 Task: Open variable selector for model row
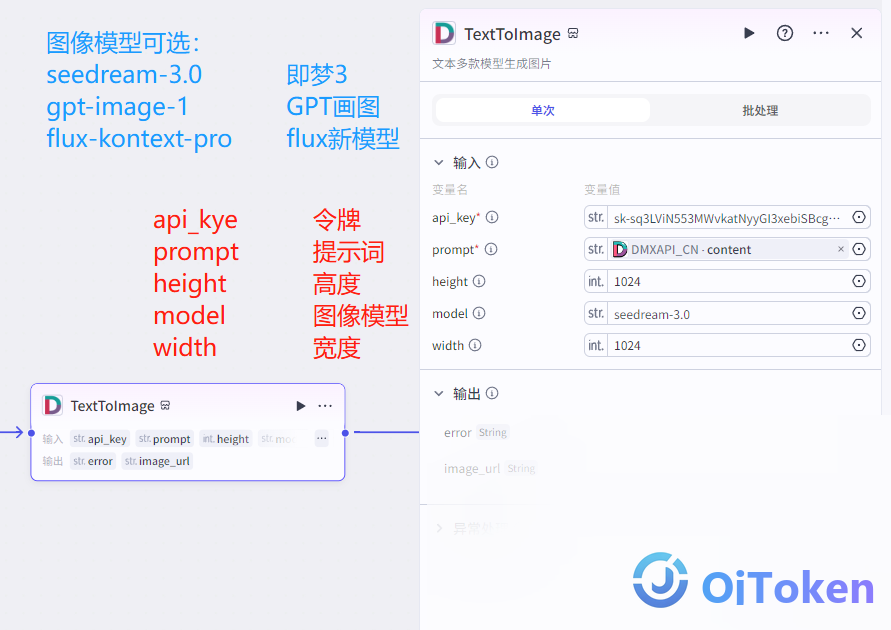pos(859,313)
